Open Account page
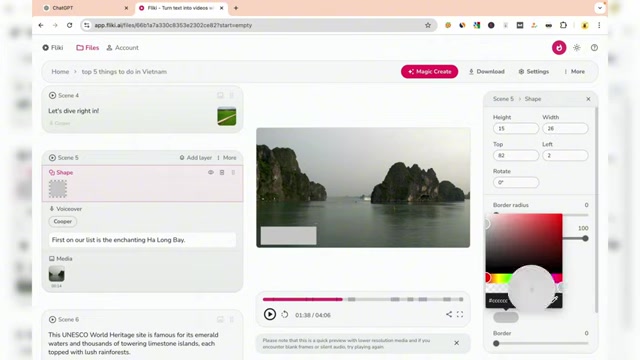This screenshot has height=360, width=640. click(x=122, y=48)
